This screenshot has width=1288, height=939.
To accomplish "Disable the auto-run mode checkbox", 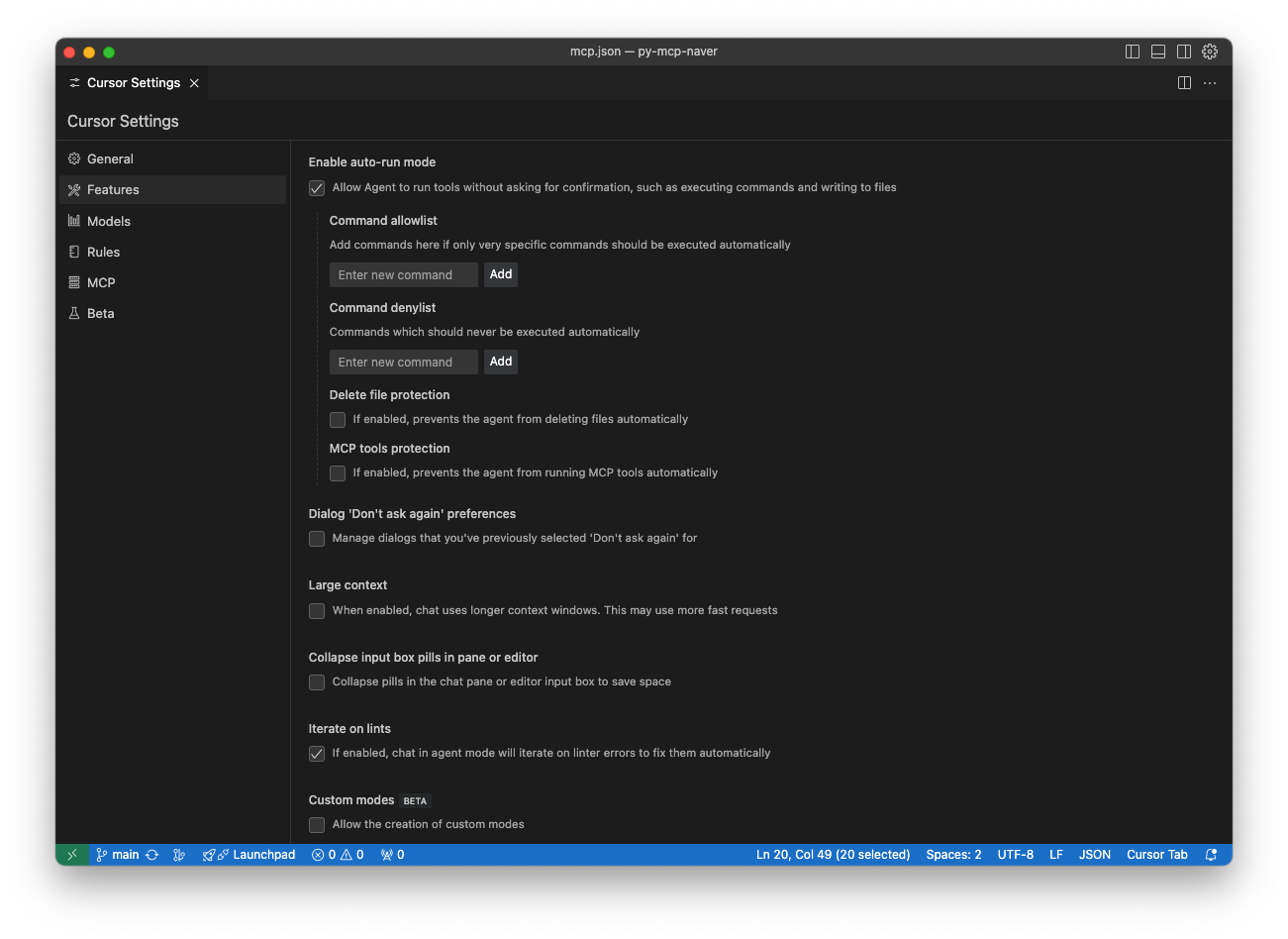I will (317, 188).
